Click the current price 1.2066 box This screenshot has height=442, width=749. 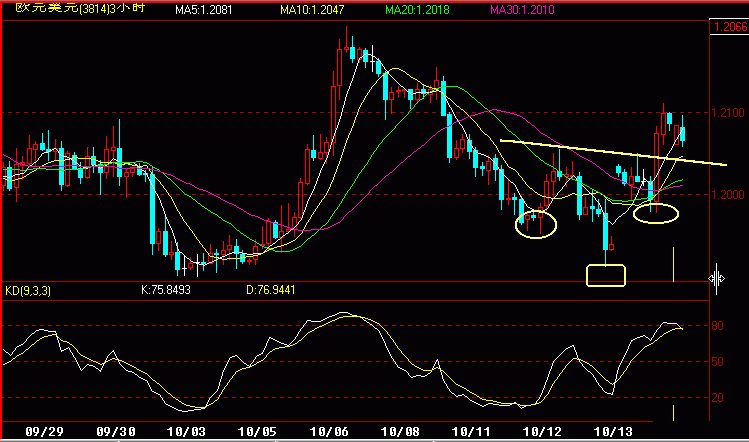[729, 26]
